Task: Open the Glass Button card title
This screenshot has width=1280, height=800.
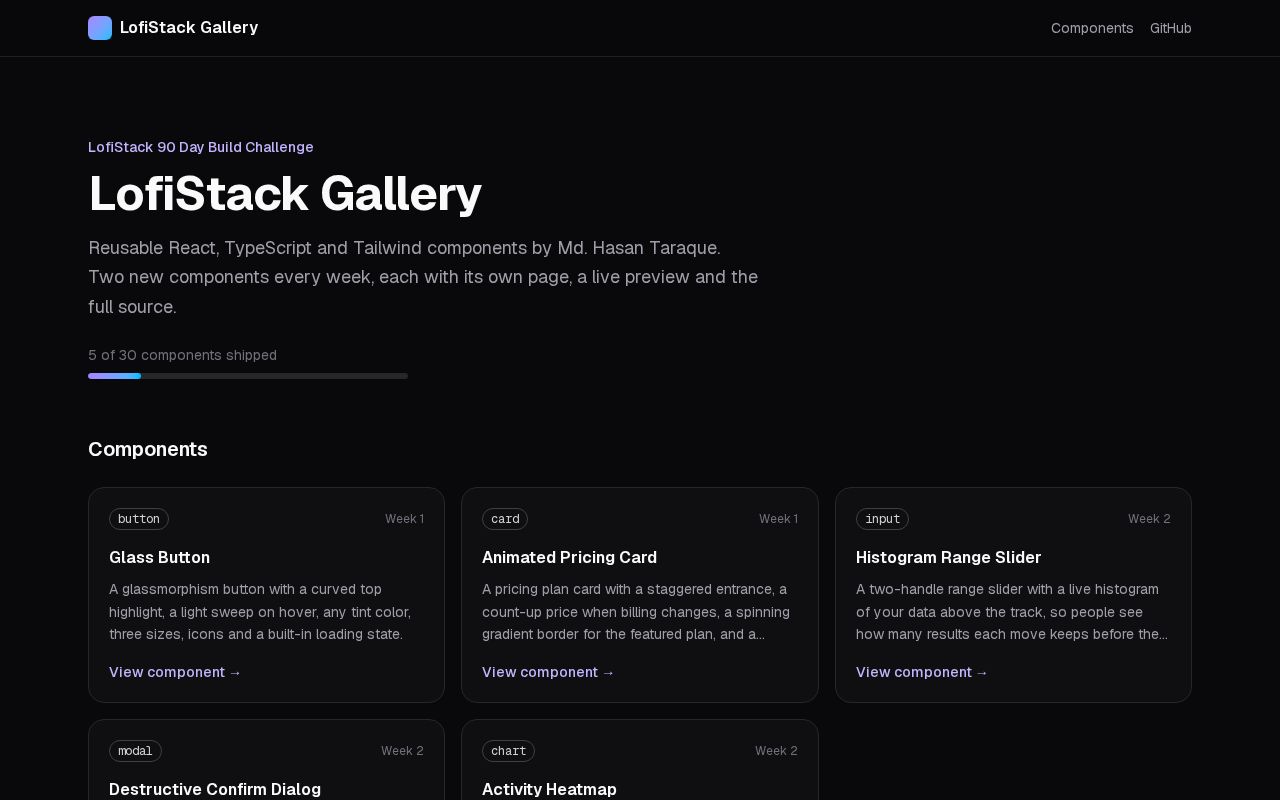Action: click(x=159, y=557)
